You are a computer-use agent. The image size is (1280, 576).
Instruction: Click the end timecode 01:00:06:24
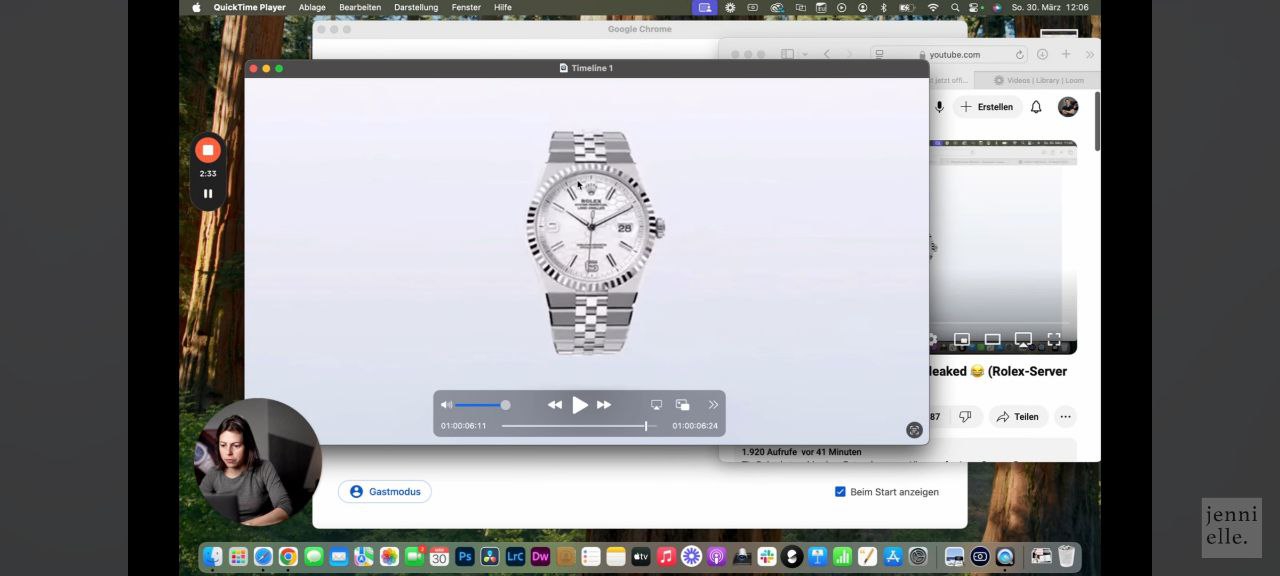click(x=695, y=426)
